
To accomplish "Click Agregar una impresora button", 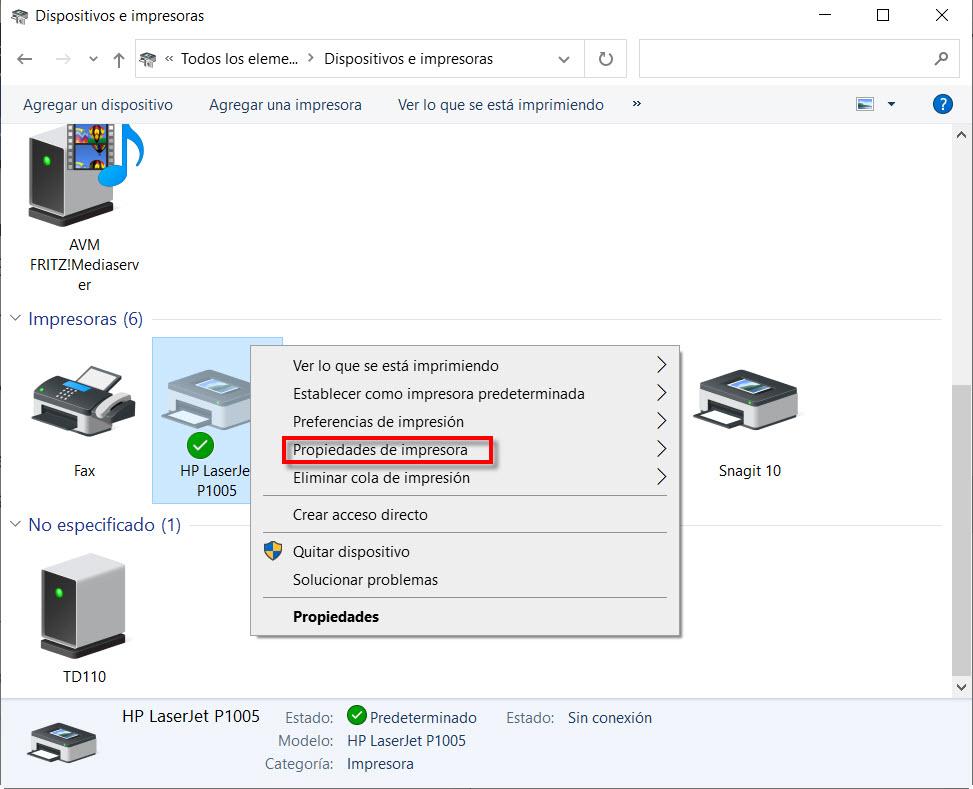I will tap(285, 104).
